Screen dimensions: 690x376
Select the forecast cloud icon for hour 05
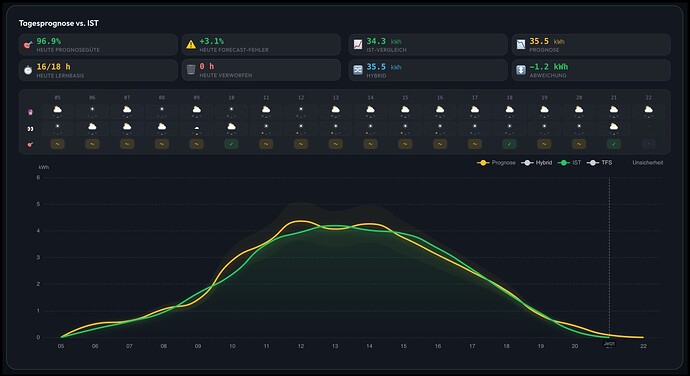click(58, 110)
